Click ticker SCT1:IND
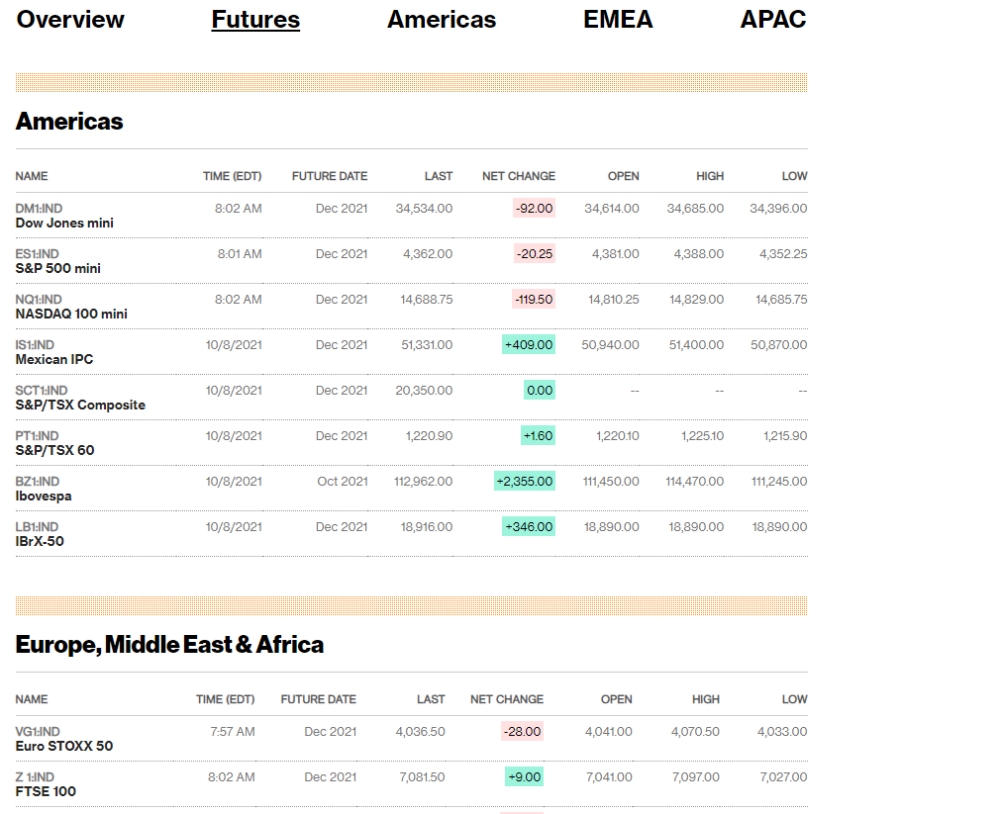Screen dimensions: 1000x814 pyautogui.click(x=41, y=390)
